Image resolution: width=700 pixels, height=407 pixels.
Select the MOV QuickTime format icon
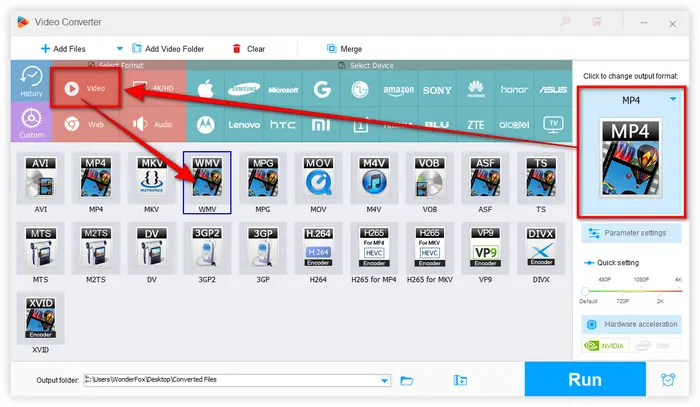click(318, 177)
